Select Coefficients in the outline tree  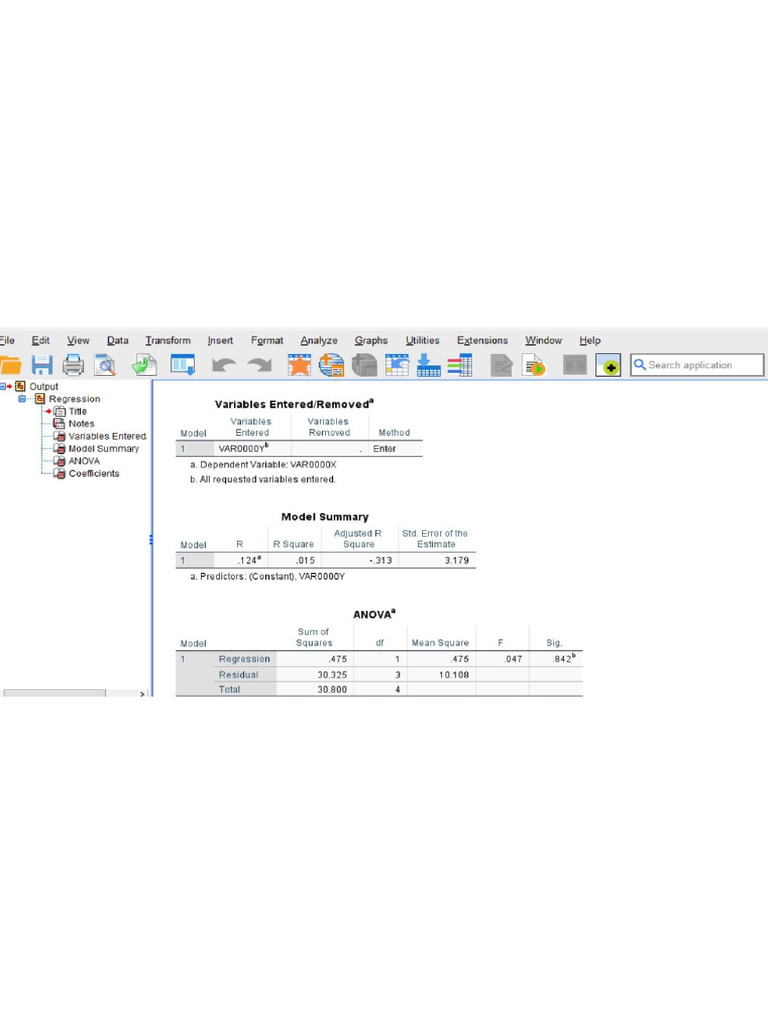[x=94, y=473]
